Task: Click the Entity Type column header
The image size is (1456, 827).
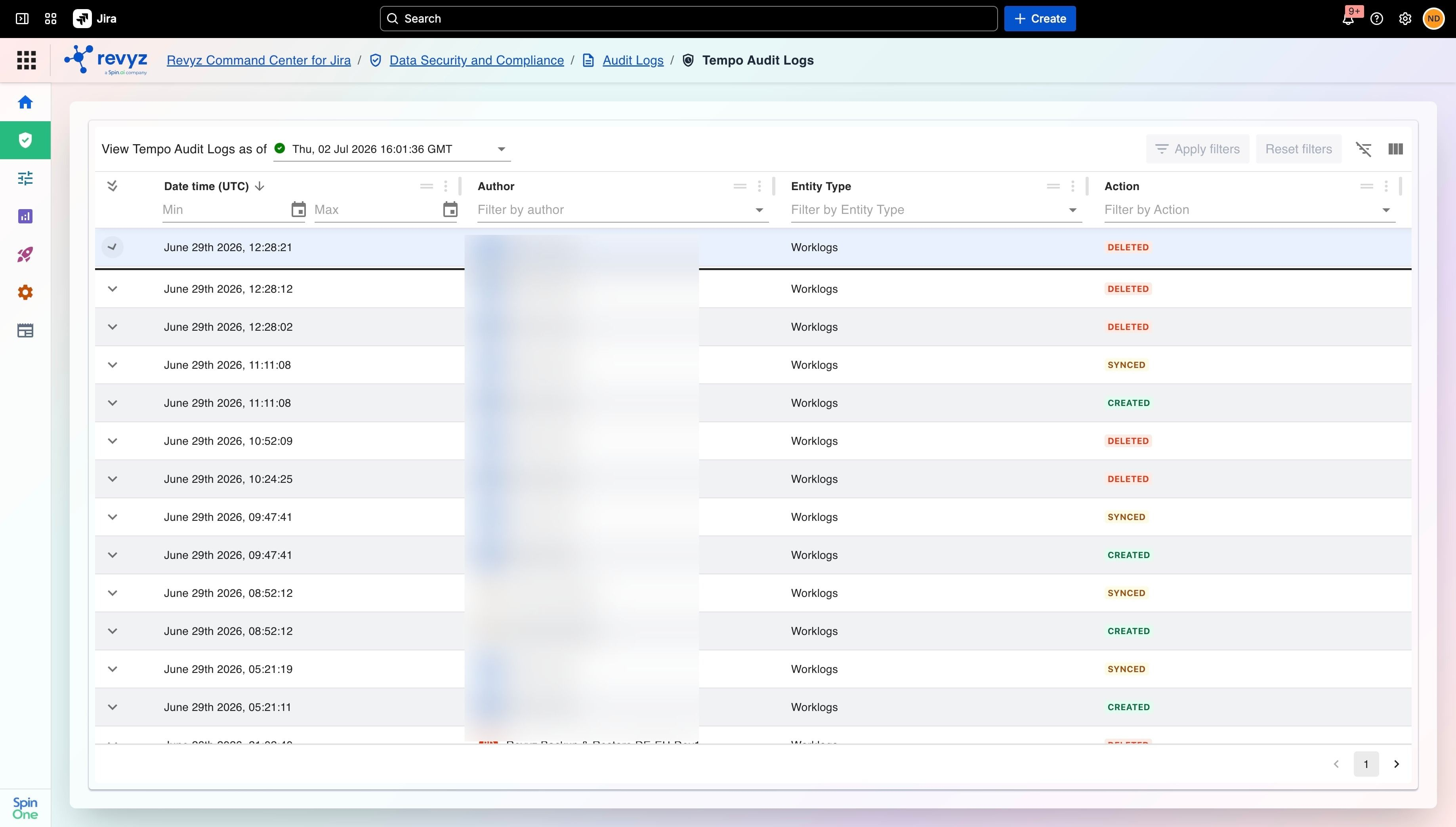Action: 821,186
